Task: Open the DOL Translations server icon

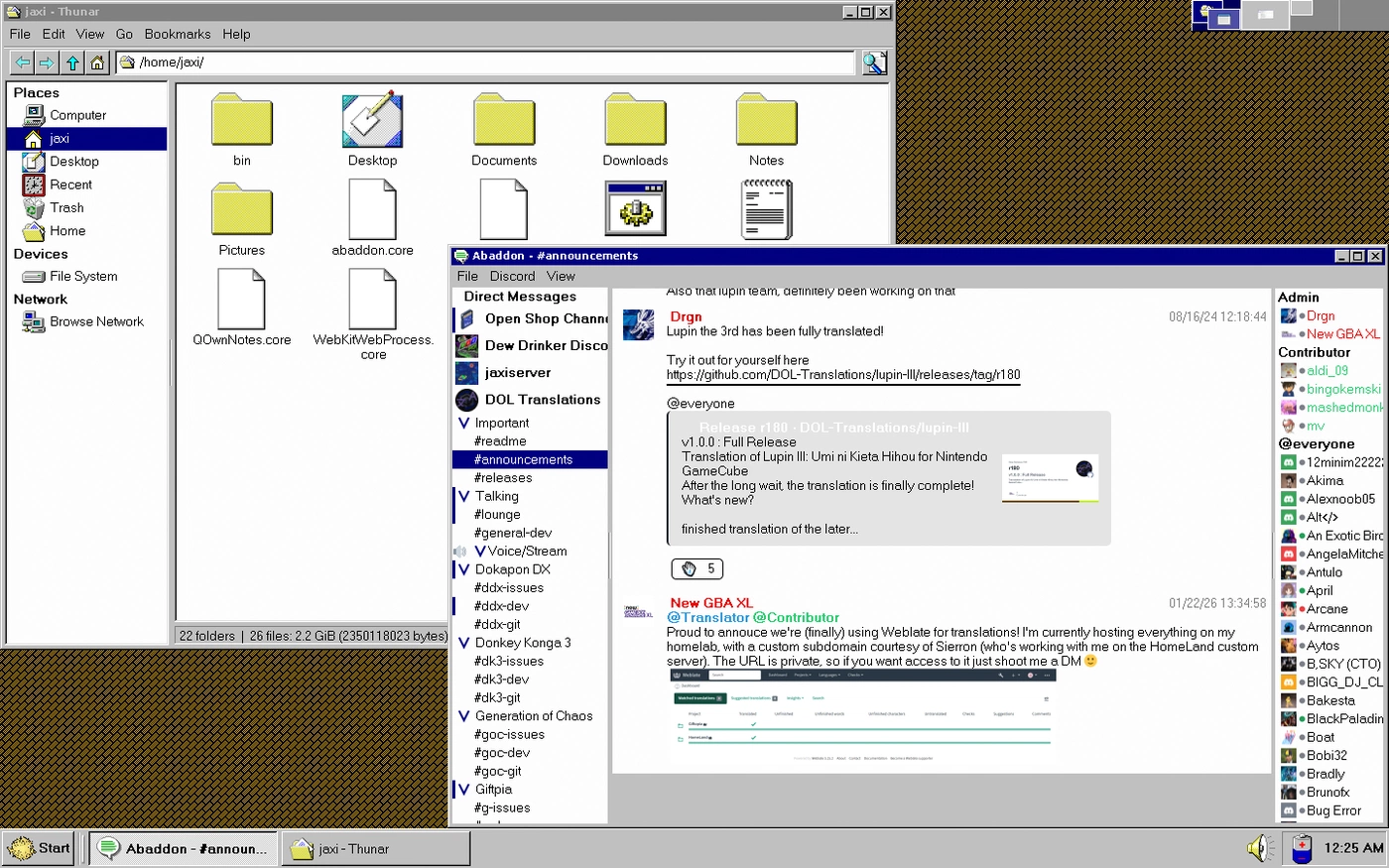Action: click(466, 400)
